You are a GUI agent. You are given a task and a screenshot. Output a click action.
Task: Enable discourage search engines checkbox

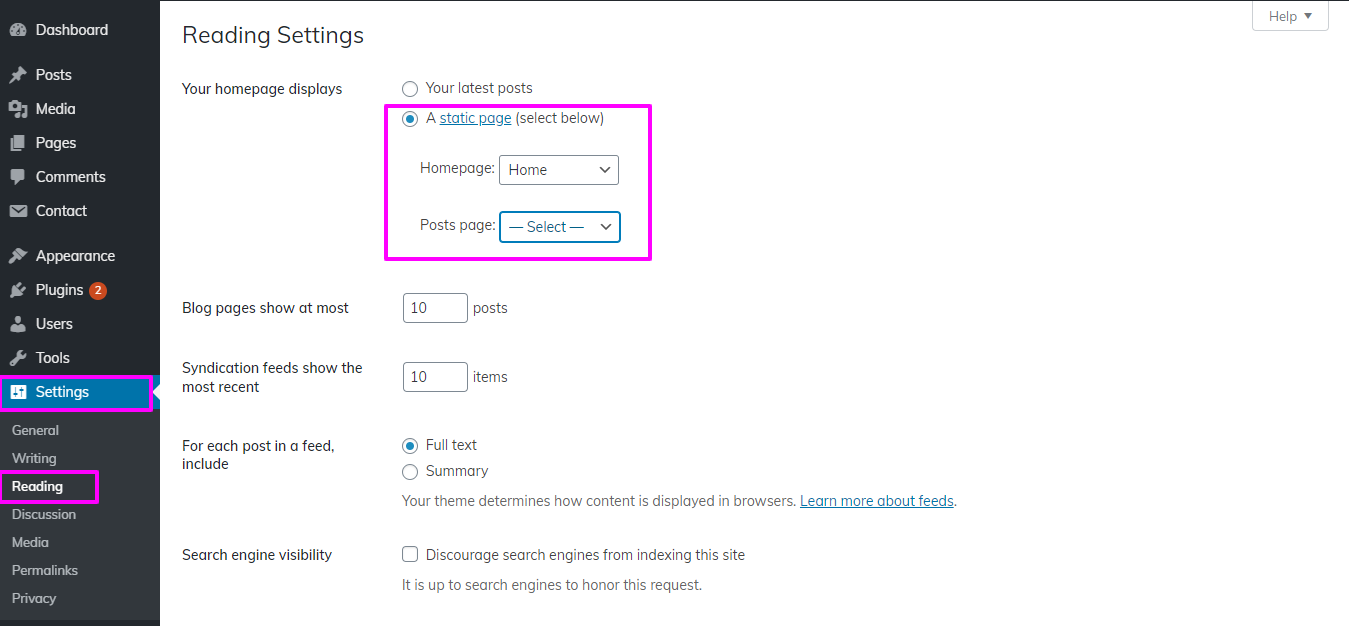[x=410, y=555]
